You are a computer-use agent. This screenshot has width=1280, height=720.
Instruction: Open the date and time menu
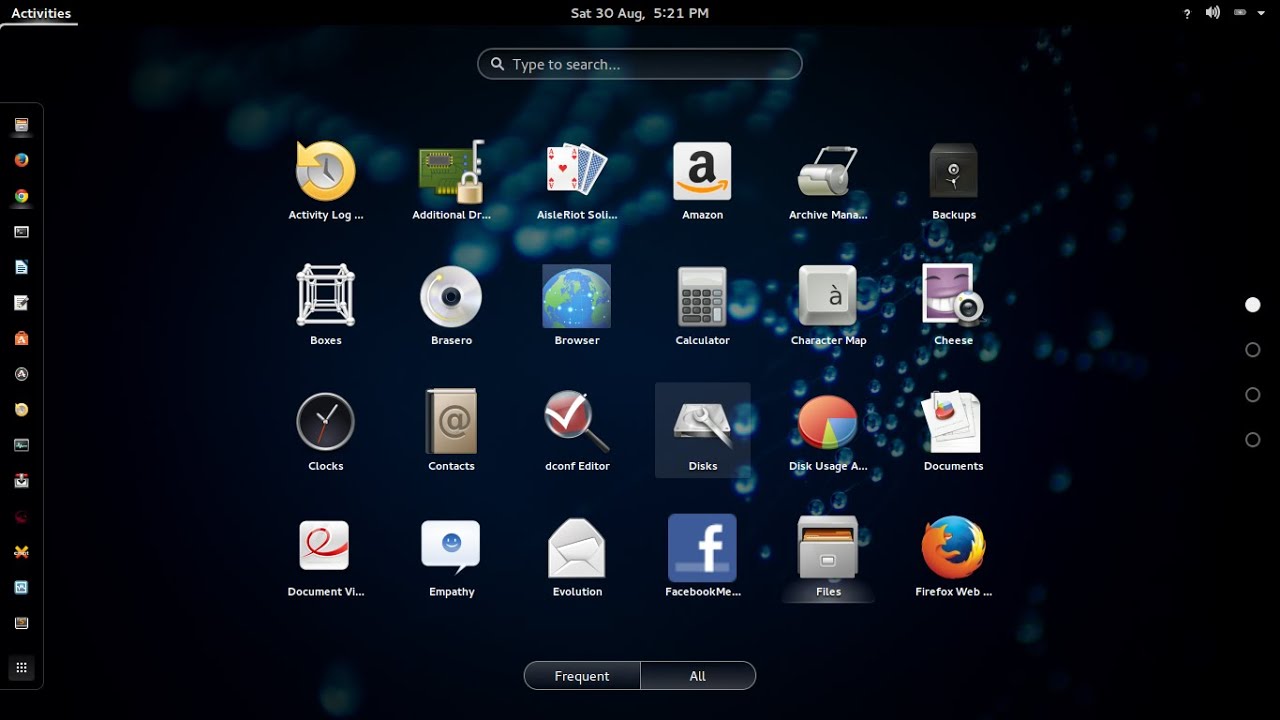coord(640,13)
